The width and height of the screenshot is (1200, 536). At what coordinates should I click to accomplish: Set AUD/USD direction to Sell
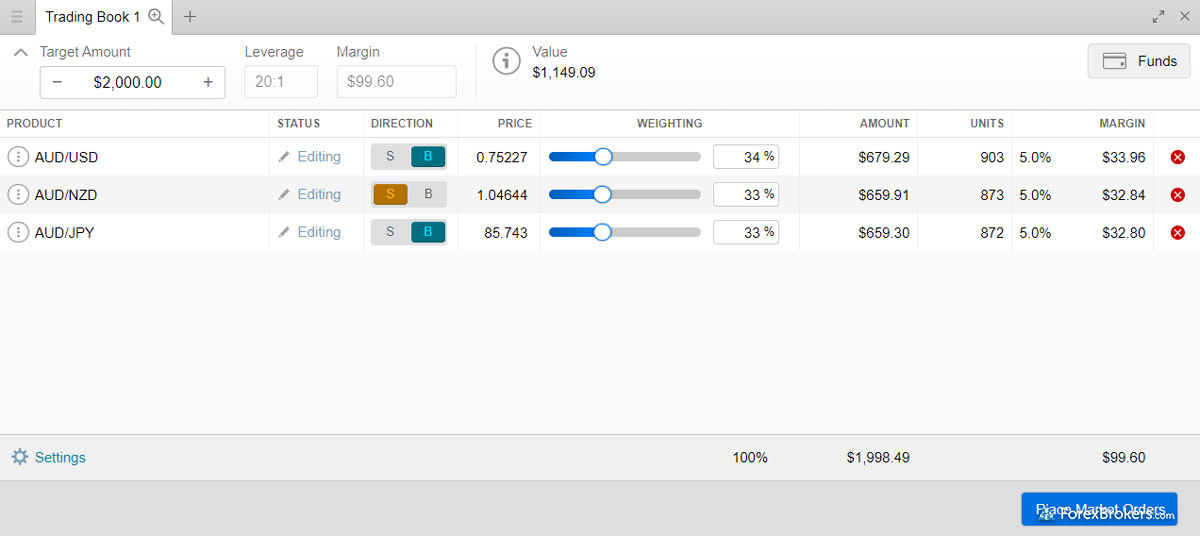(390, 157)
